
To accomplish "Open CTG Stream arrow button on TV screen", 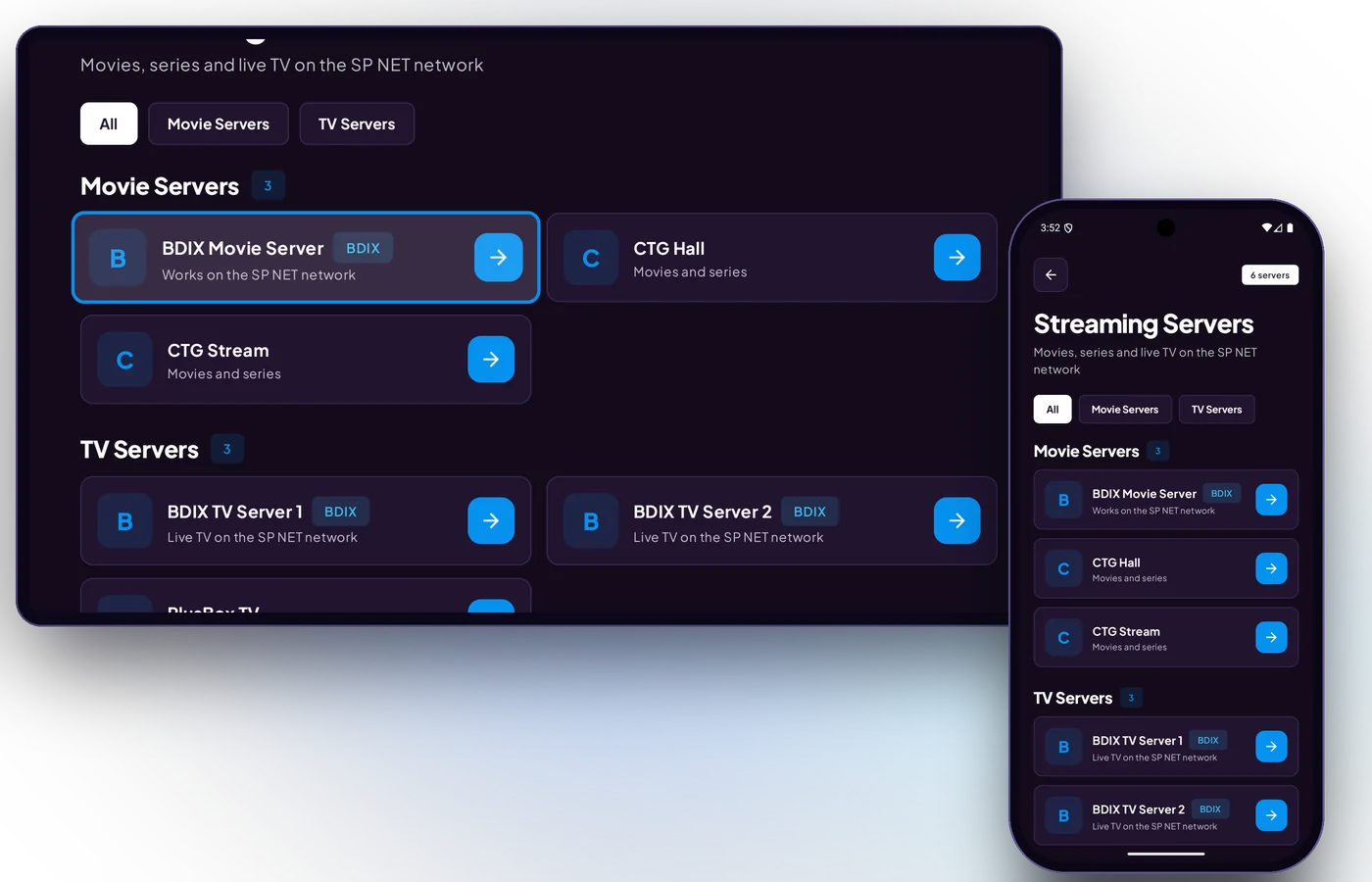I will click(491, 360).
